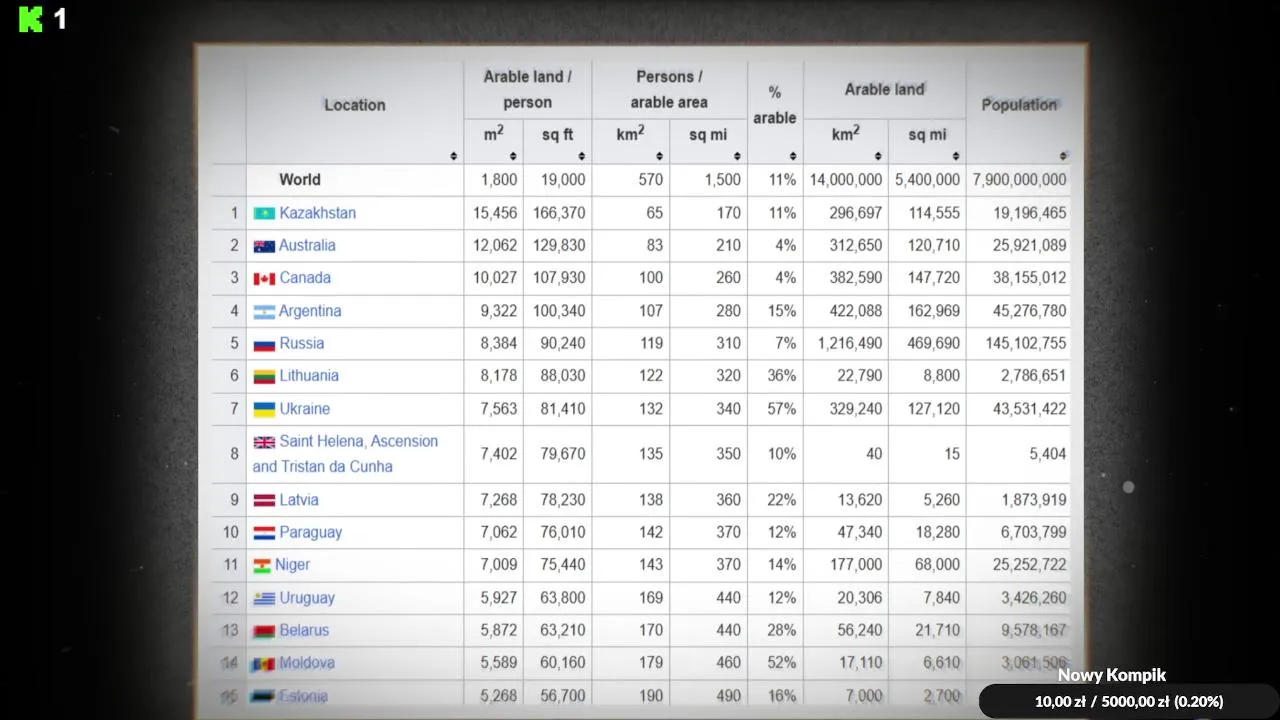Click the Lithuania flag icon
Screen dimensions: 1280x720
pos(264,376)
